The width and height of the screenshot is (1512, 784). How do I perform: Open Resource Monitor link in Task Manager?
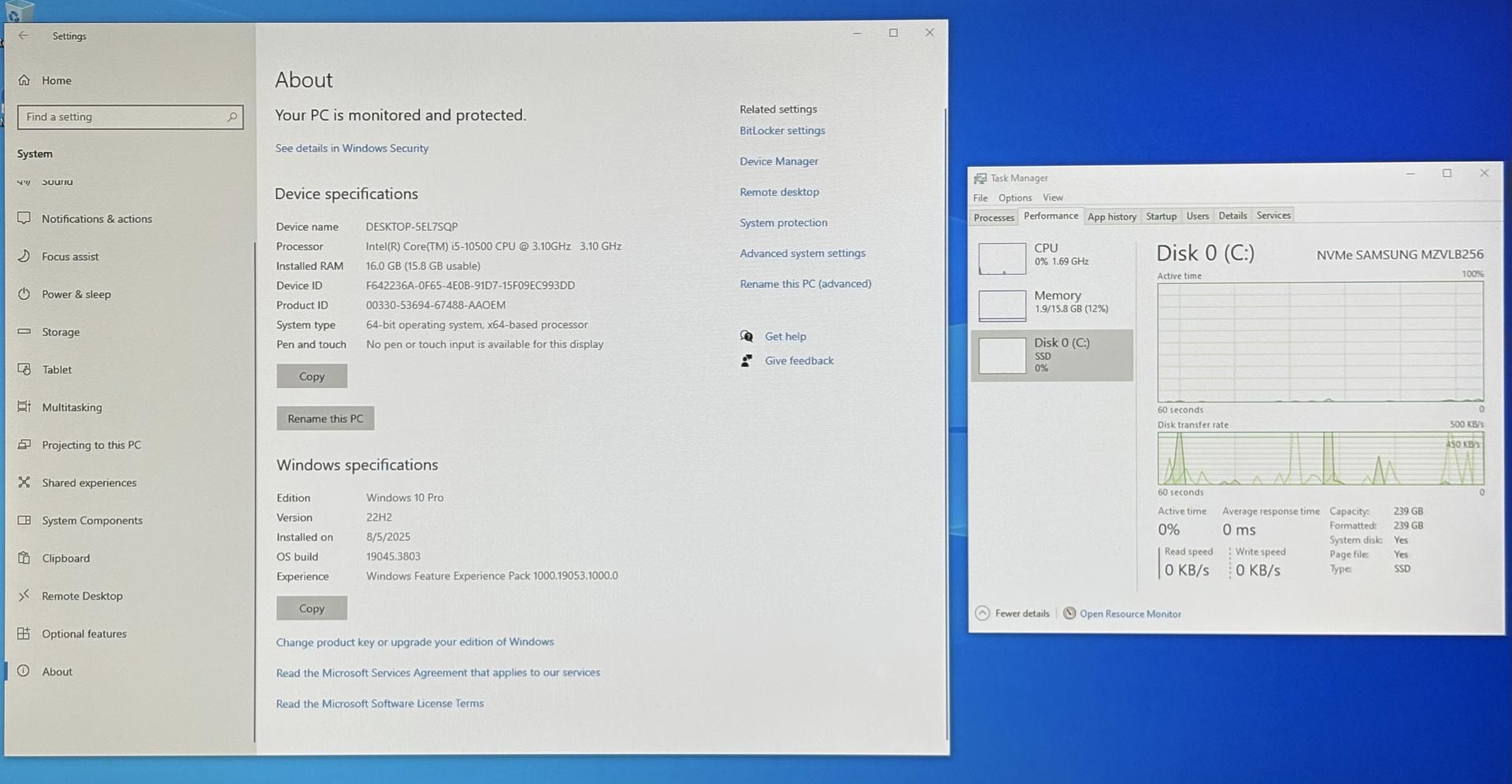tap(1130, 615)
